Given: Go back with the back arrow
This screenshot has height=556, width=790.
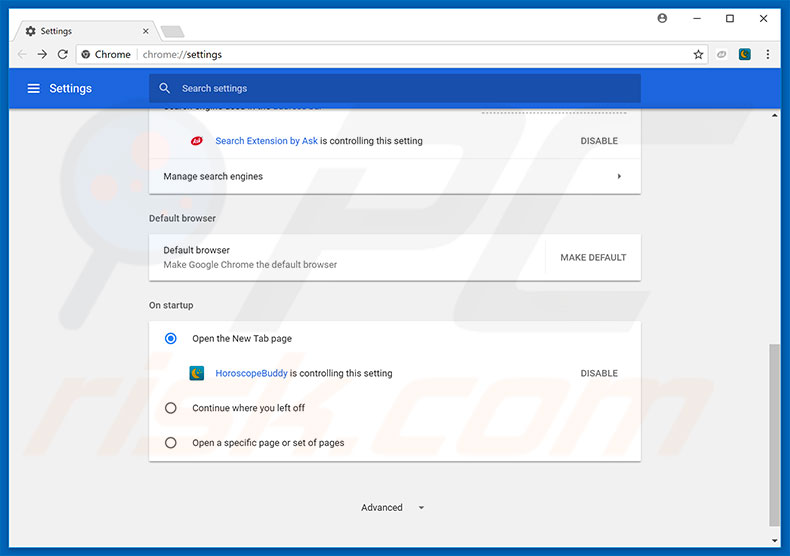Looking at the screenshot, I should click(x=22, y=54).
